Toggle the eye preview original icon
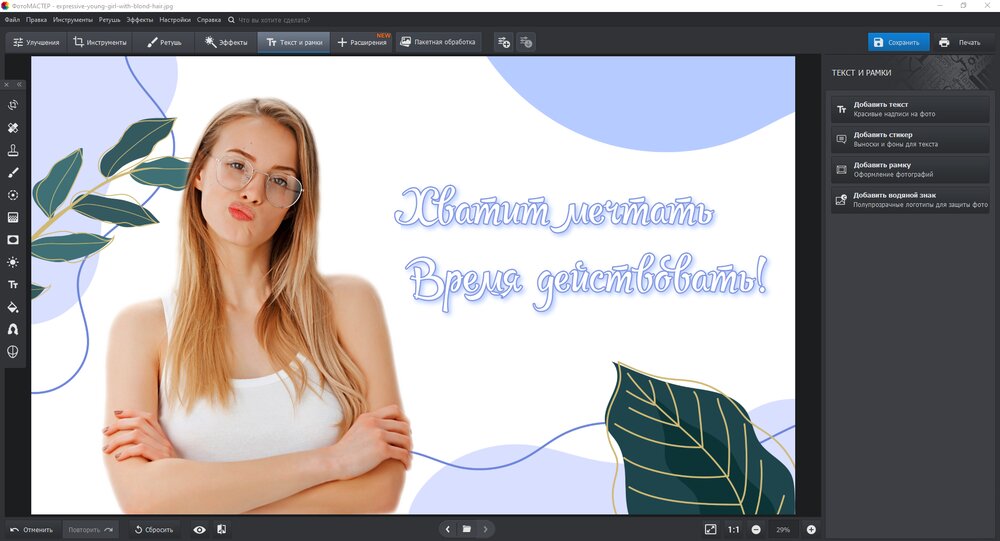The image size is (1000, 541). point(200,530)
